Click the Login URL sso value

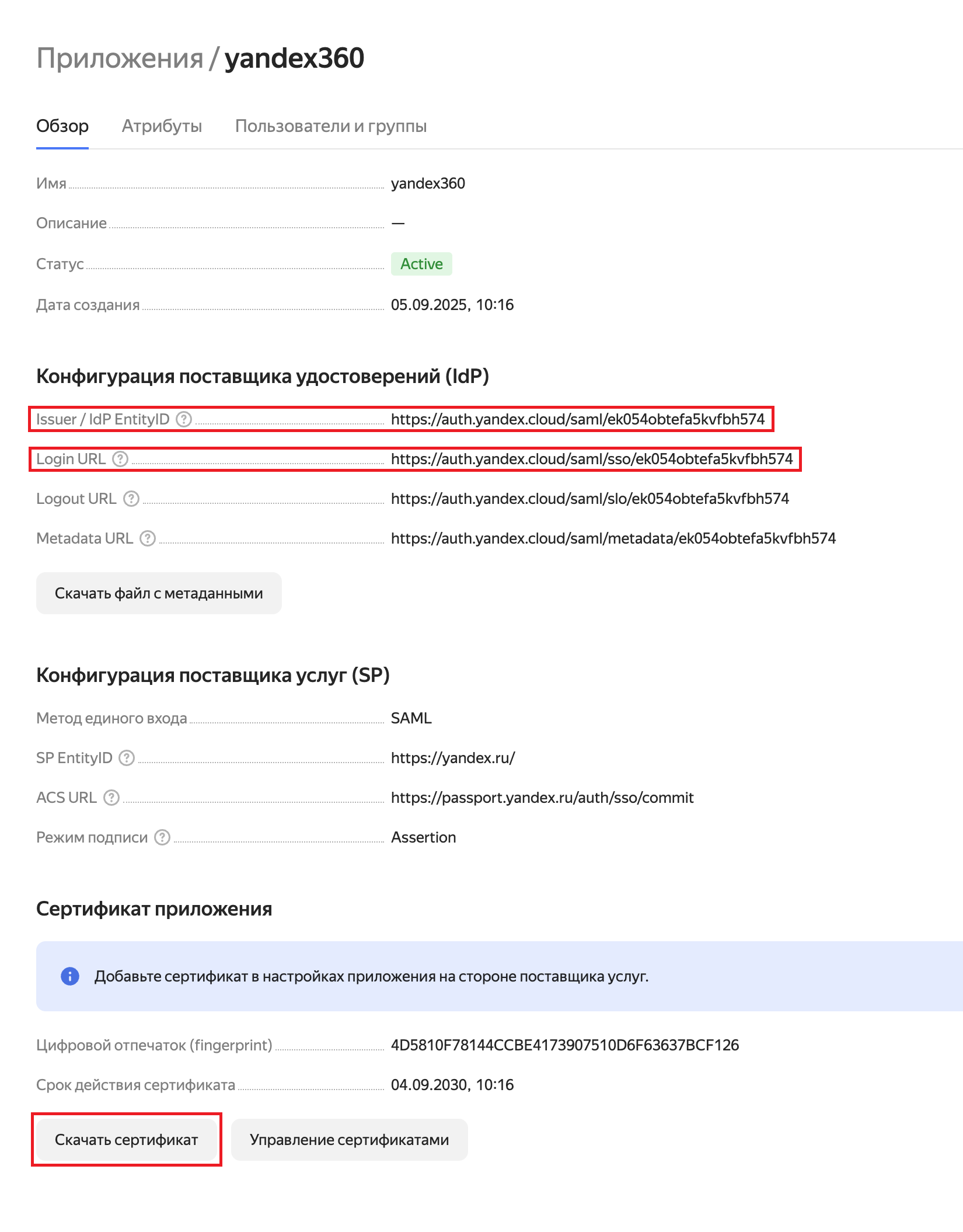click(x=591, y=459)
